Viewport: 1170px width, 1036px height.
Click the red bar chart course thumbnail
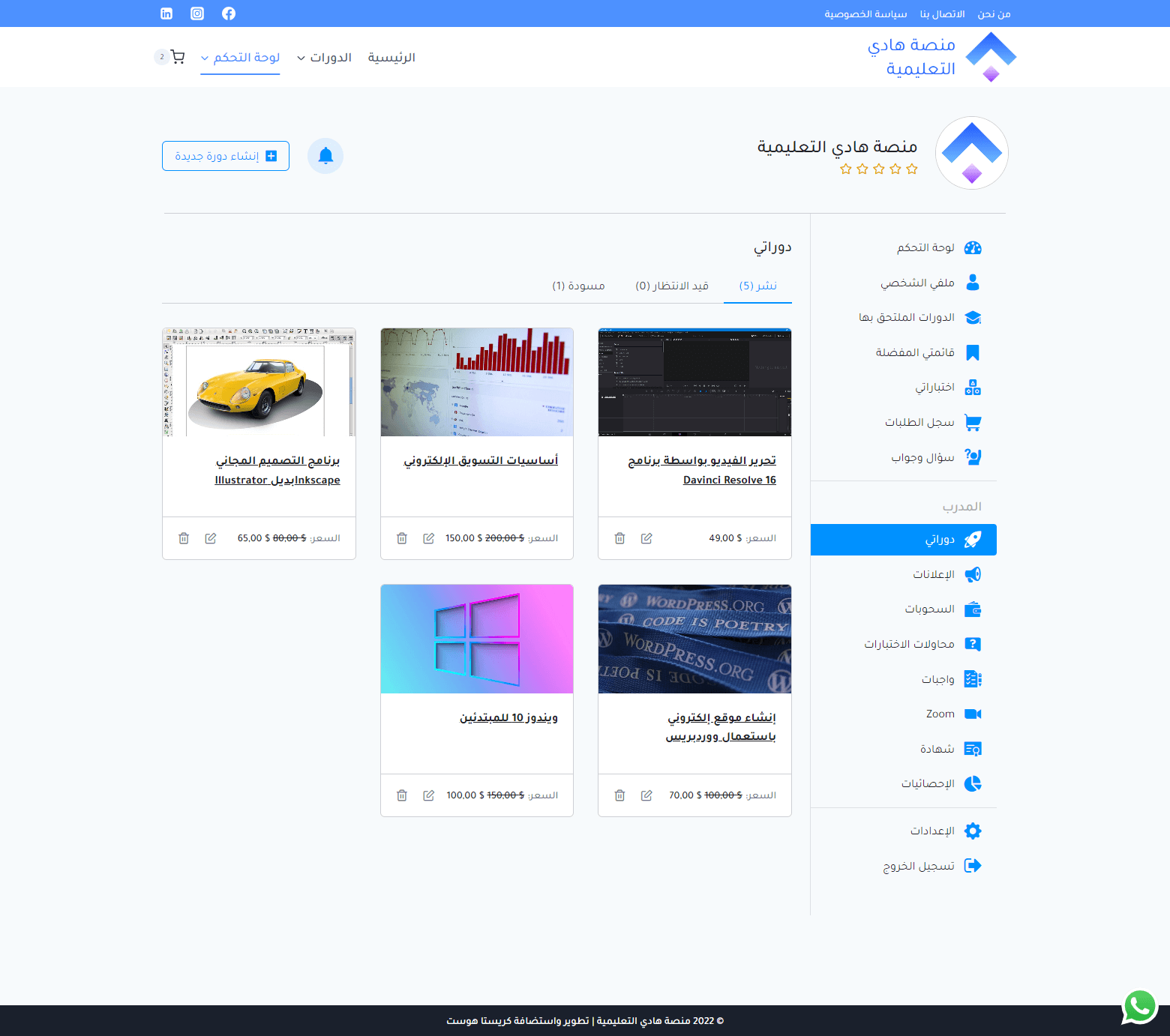point(477,382)
